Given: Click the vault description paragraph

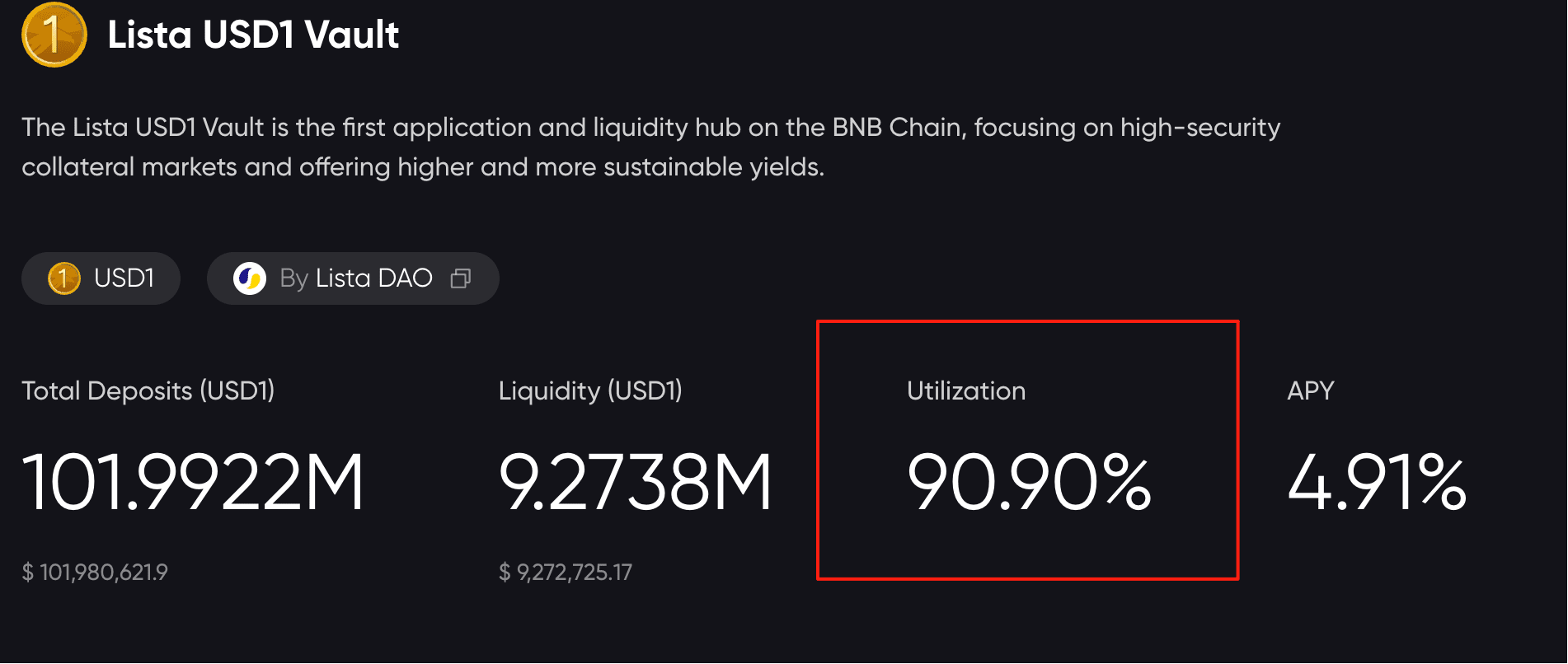Looking at the screenshot, I should coord(650,147).
